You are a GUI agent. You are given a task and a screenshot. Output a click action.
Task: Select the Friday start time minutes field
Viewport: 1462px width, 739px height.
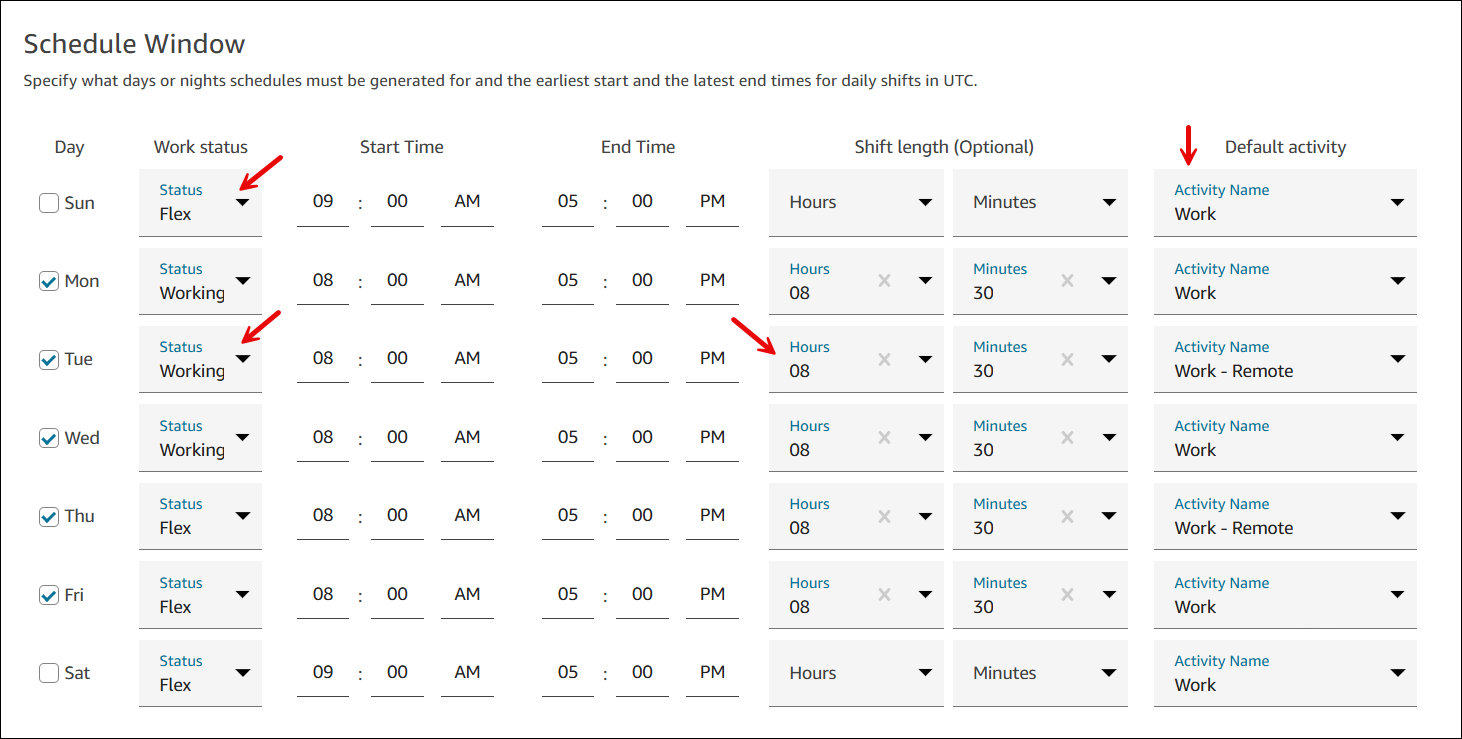pyautogui.click(x=397, y=595)
